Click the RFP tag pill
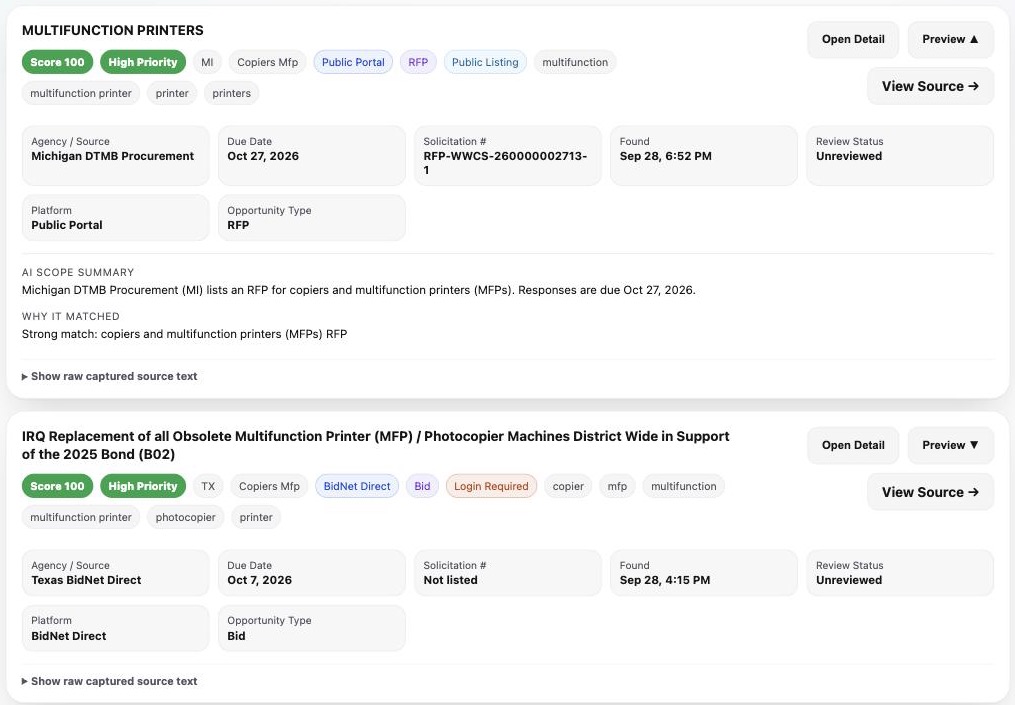This screenshot has width=1015, height=705. pyautogui.click(x=418, y=62)
